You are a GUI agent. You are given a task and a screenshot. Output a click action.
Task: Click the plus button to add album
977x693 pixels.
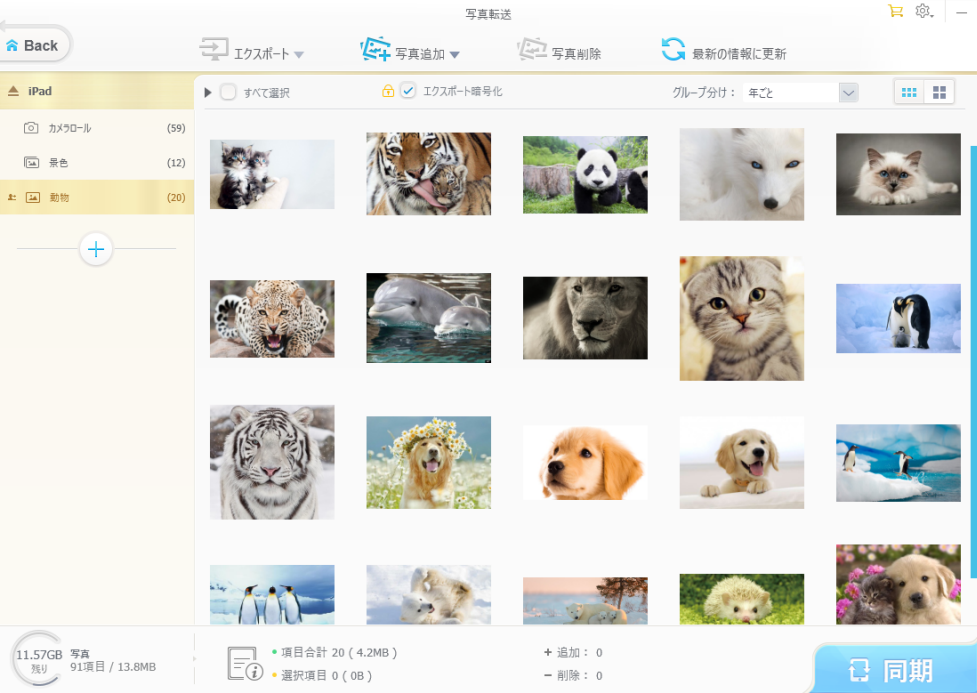point(96,249)
